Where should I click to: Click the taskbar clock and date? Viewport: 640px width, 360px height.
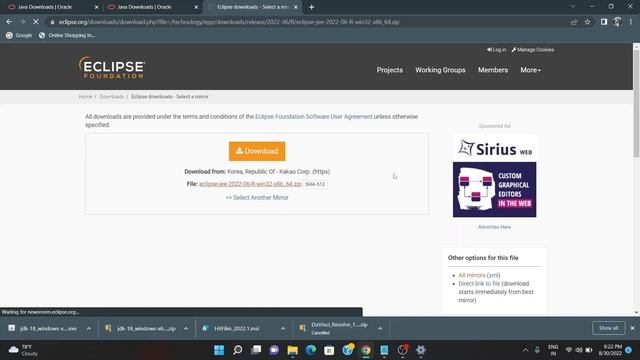[610, 350]
